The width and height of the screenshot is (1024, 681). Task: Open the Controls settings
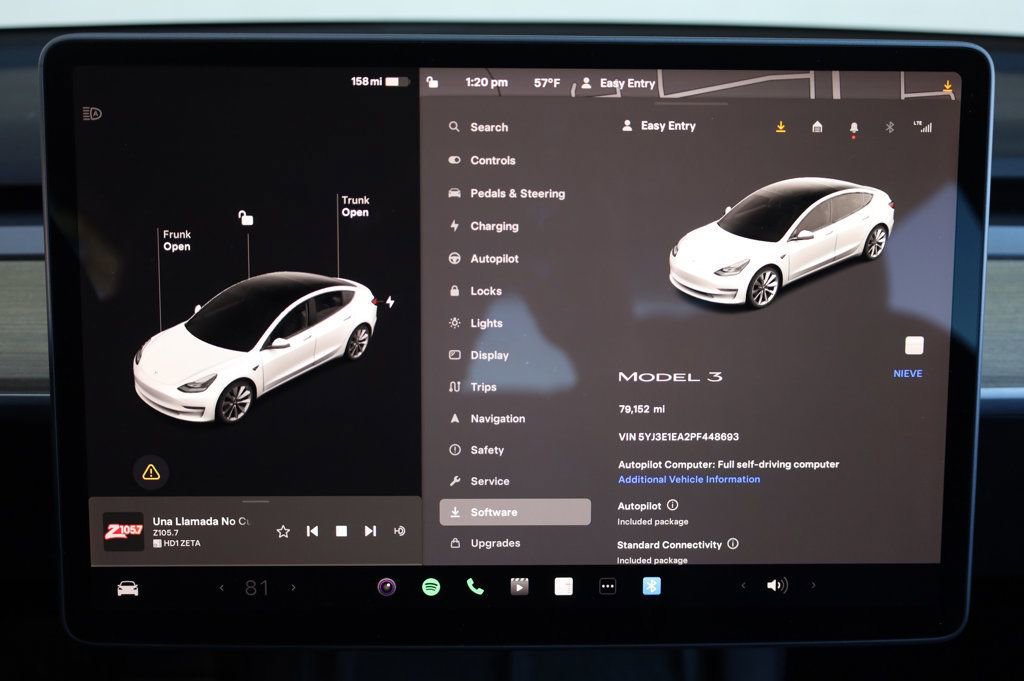[482, 161]
